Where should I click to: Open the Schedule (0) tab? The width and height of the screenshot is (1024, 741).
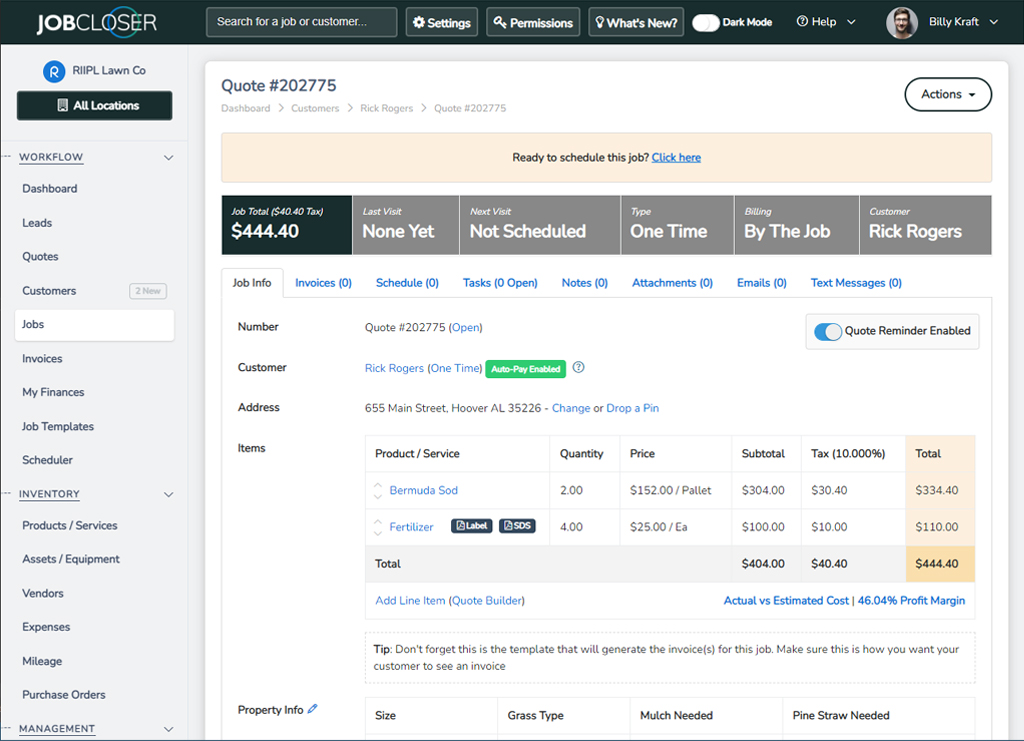pyautogui.click(x=407, y=283)
